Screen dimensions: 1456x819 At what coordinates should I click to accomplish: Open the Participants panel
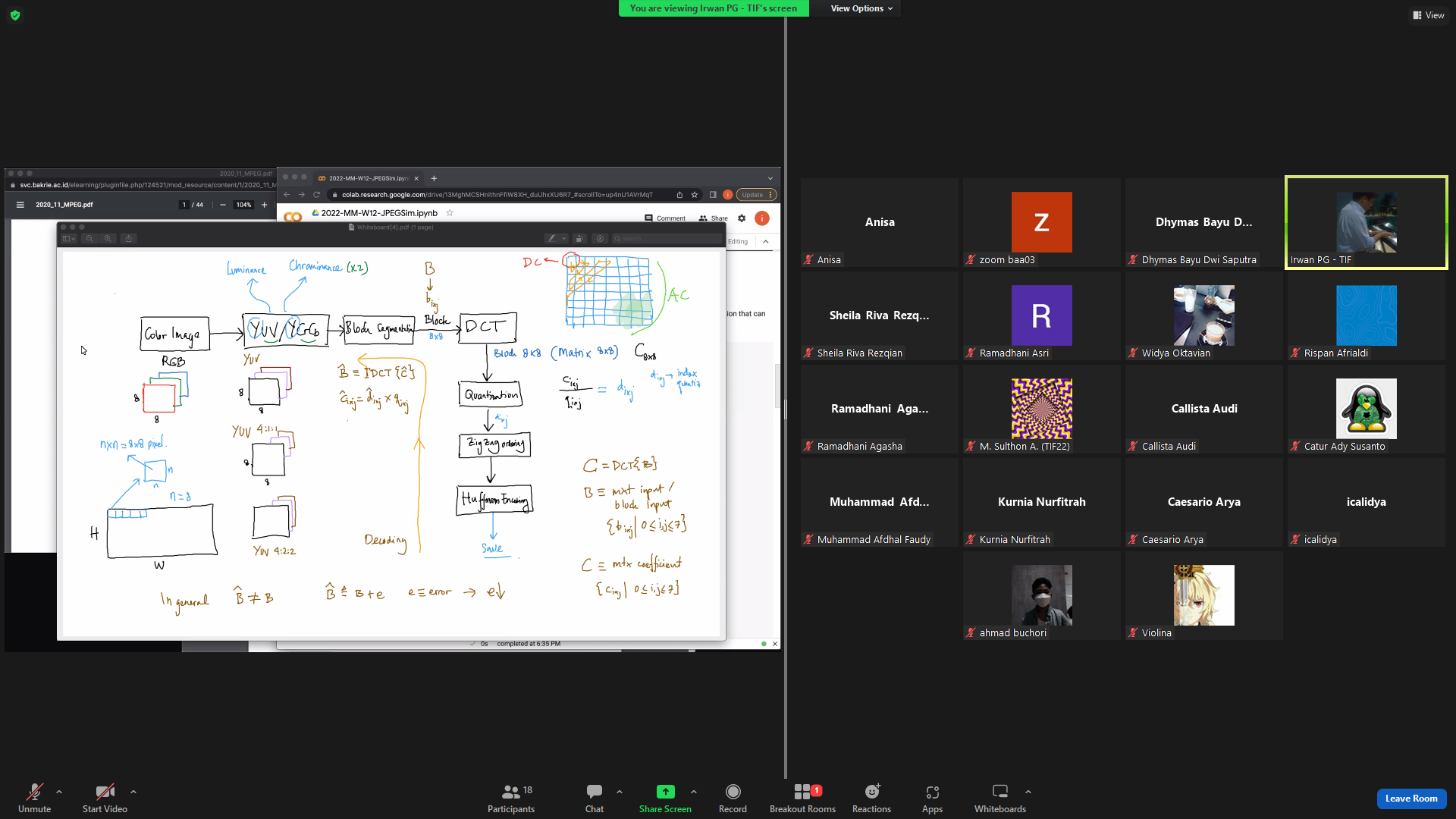[x=510, y=798]
